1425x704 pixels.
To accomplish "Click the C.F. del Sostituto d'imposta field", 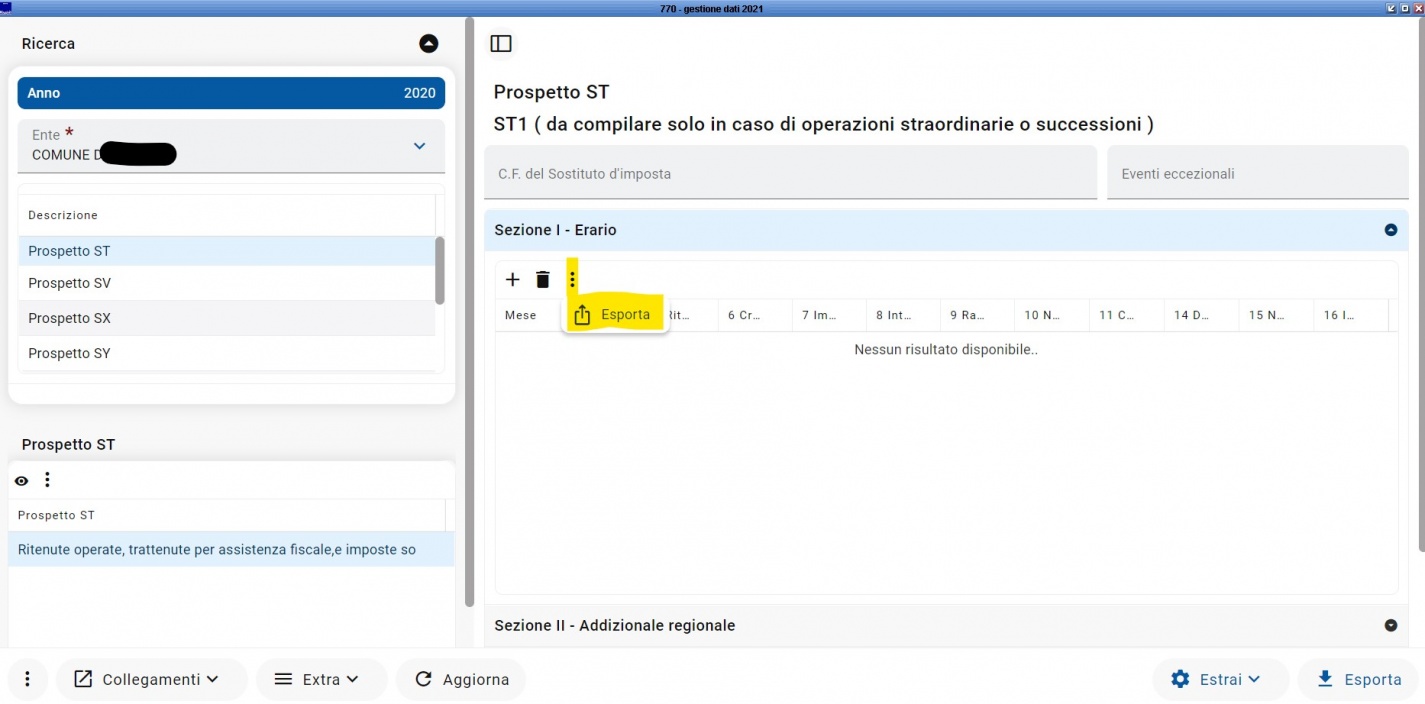I will coord(791,173).
